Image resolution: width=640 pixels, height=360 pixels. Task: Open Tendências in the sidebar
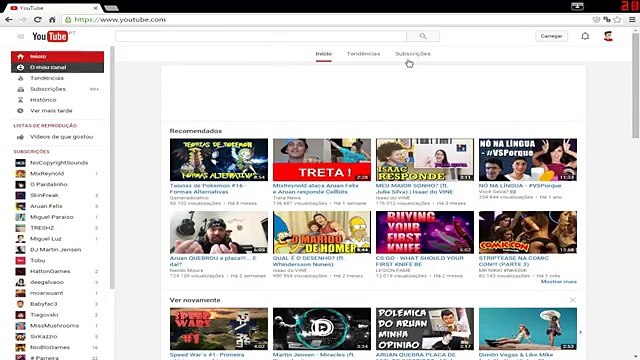pyautogui.click(x=58, y=78)
